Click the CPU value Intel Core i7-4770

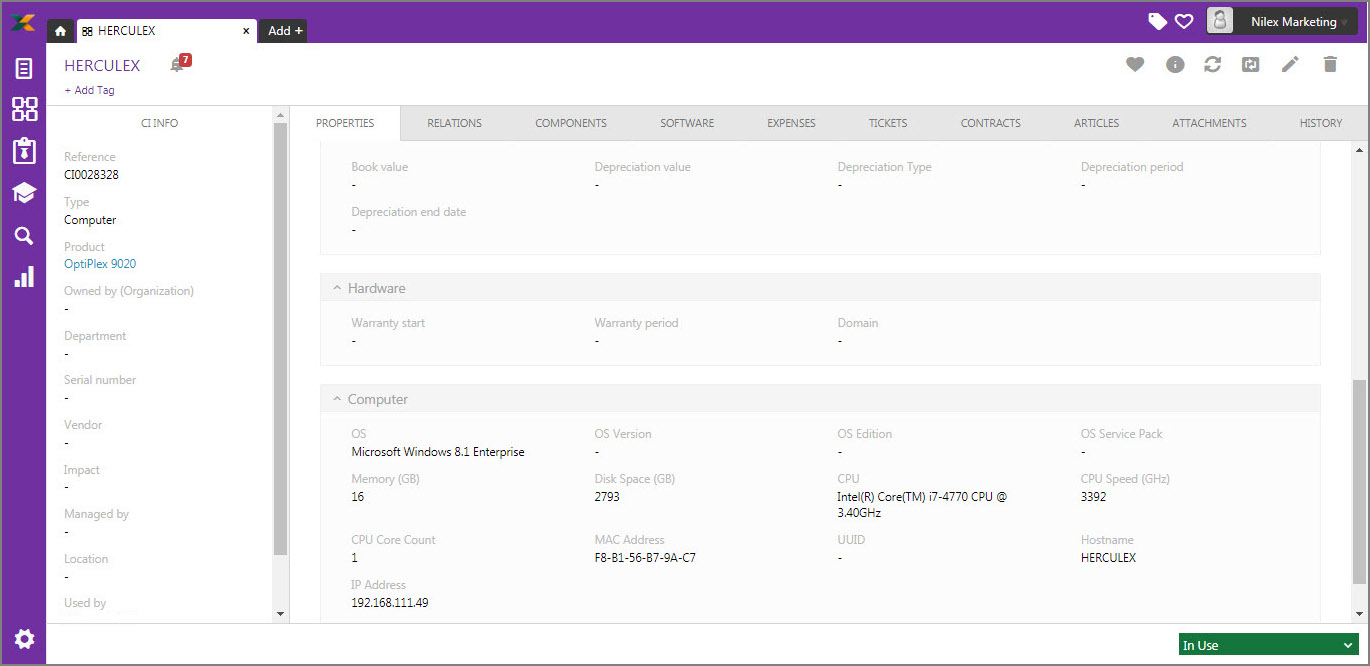[x=922, y=504]
